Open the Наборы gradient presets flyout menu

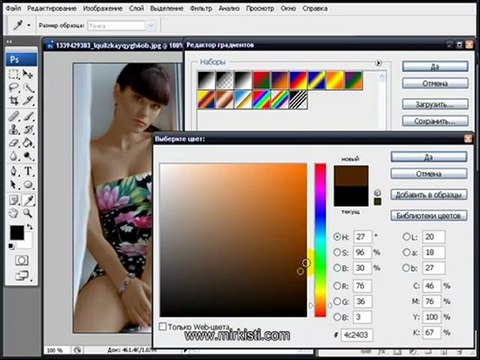pyautogui.click(x=378, y=63)
